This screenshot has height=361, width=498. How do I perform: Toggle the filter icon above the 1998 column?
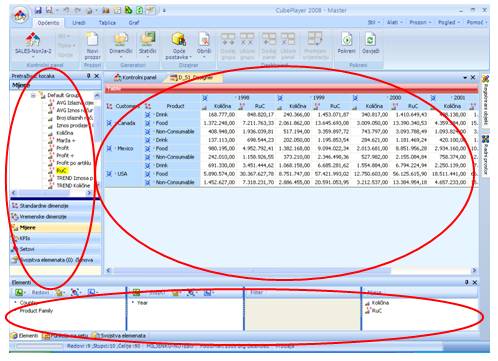[205, 98]
